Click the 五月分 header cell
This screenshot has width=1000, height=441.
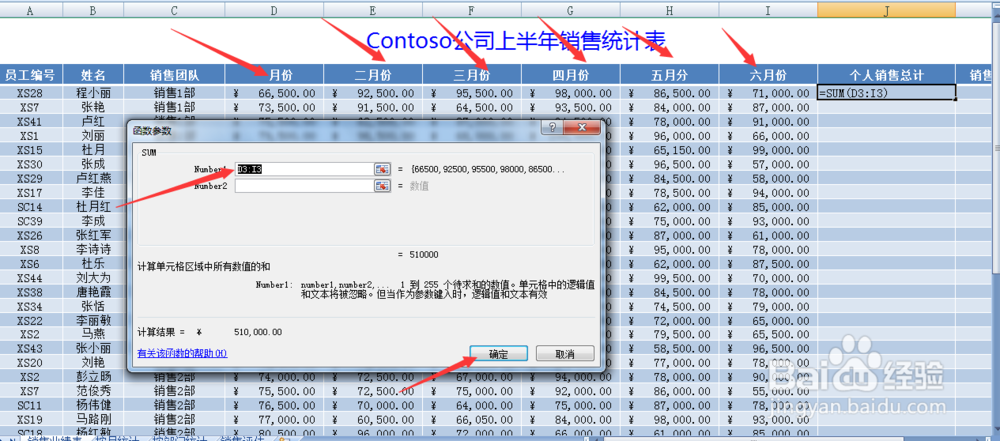(x=669, y=75)
